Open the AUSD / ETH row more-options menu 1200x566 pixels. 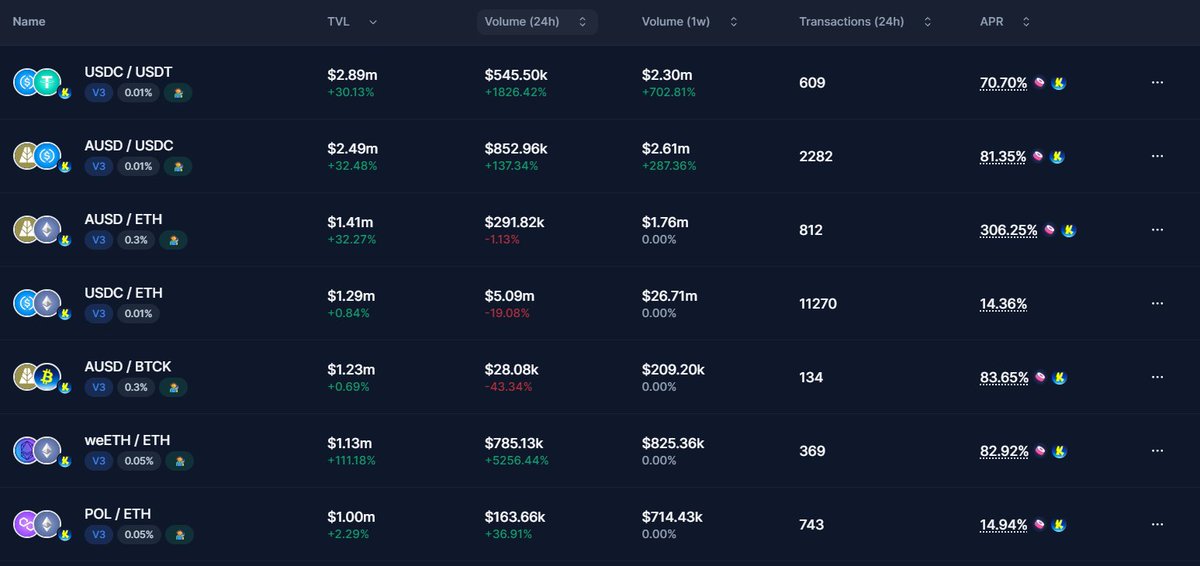[1157, 230]
